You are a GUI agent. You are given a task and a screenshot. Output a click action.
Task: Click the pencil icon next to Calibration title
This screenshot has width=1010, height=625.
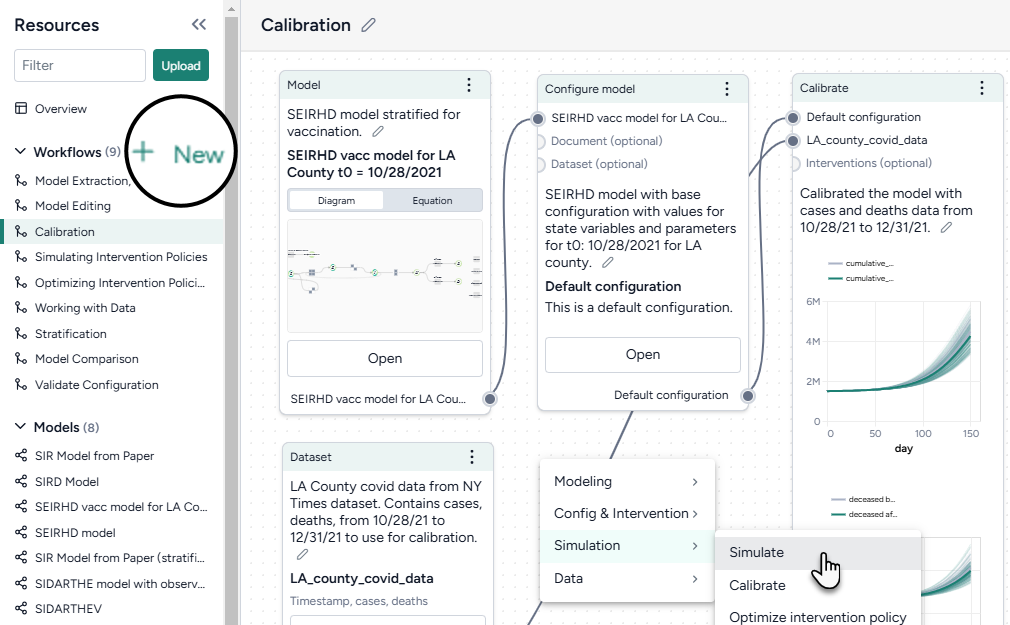click(x=368, y=25)
